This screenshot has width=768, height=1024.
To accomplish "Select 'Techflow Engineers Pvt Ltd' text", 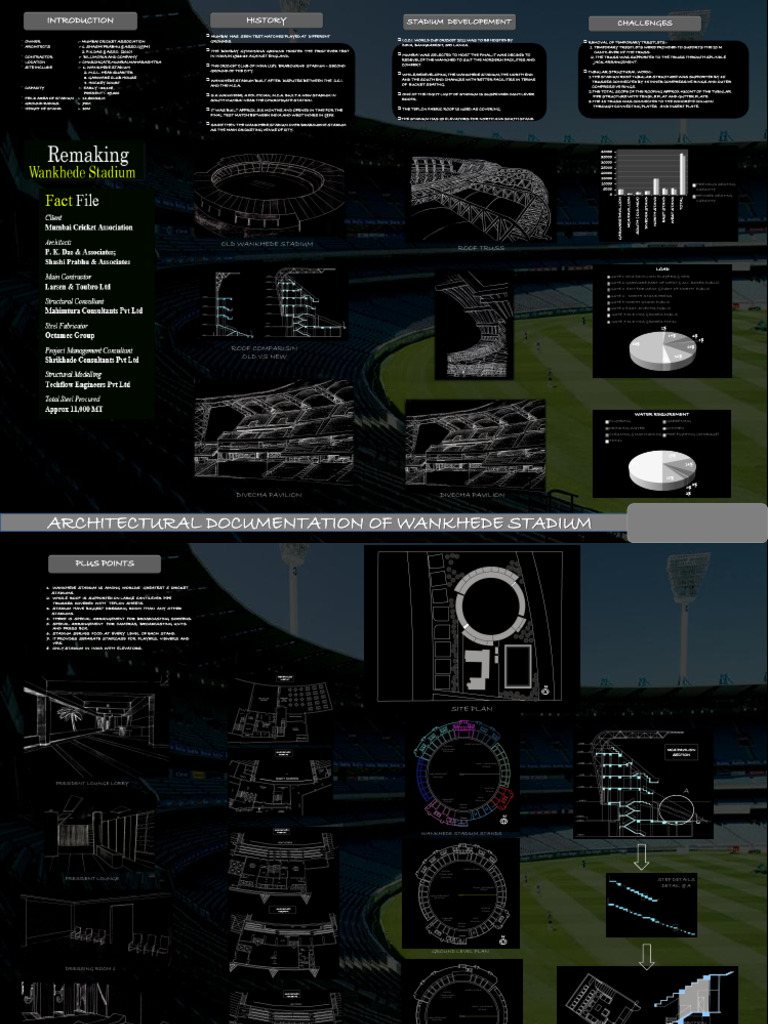I will [88, 385].
